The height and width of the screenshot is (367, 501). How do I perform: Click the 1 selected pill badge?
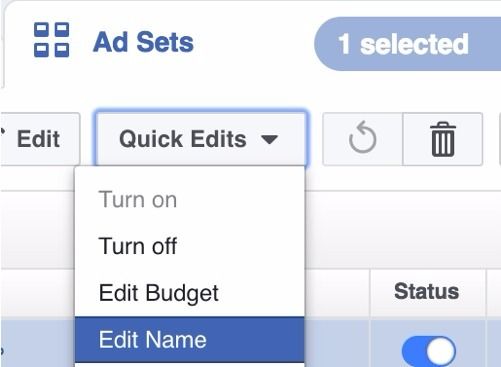407,44
